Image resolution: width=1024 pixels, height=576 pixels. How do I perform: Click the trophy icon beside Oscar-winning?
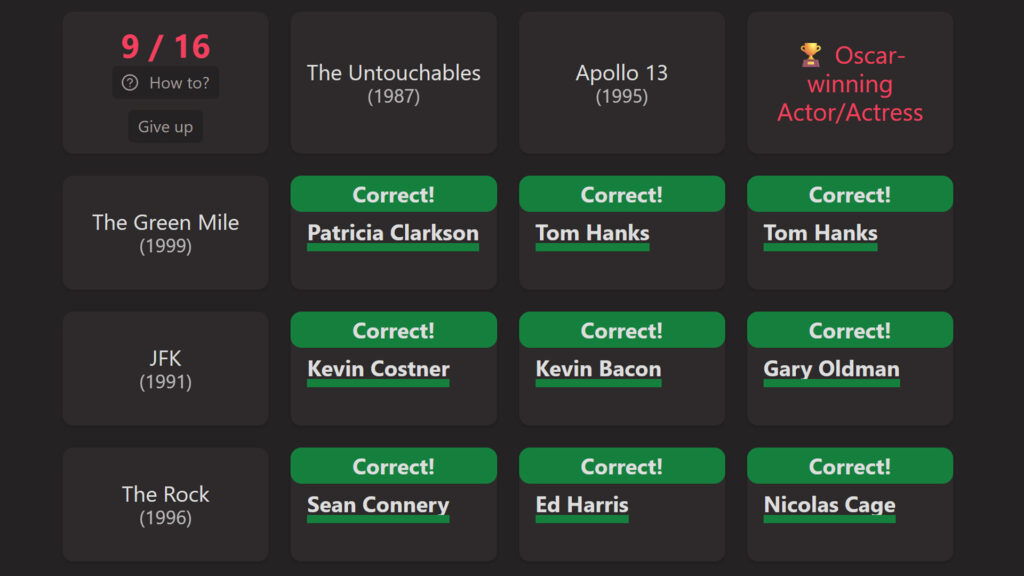coord(810,55)
